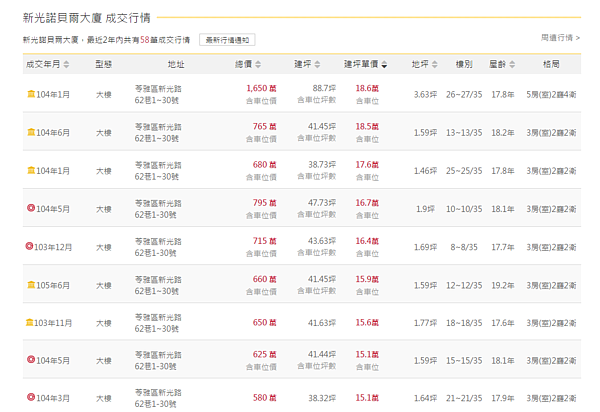
Task: Select the 765 萬 total price
Action: tap(264, 127)
